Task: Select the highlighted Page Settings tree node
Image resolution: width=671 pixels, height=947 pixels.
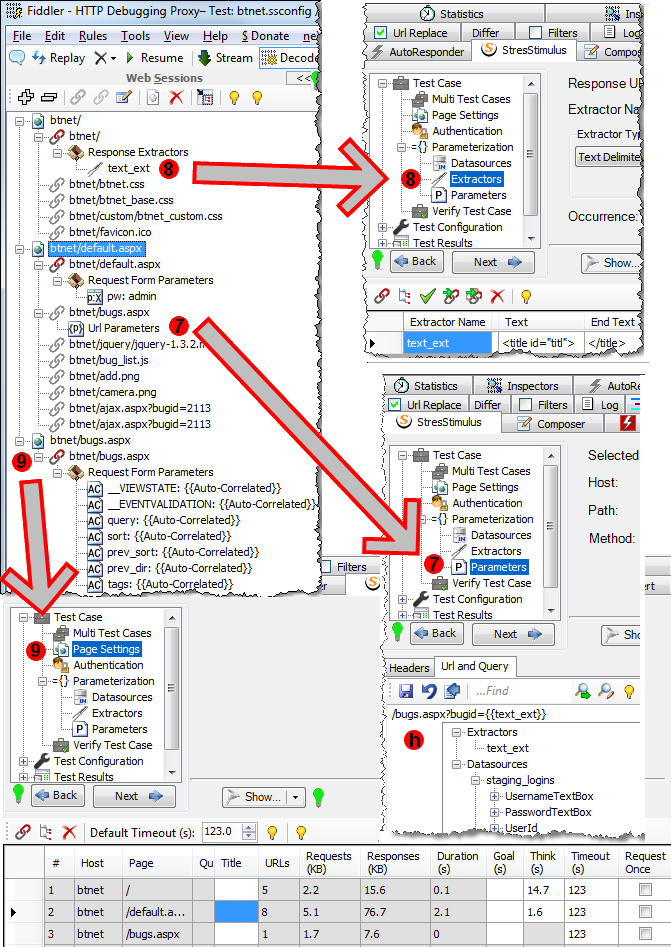Action: tap(106, 649)
